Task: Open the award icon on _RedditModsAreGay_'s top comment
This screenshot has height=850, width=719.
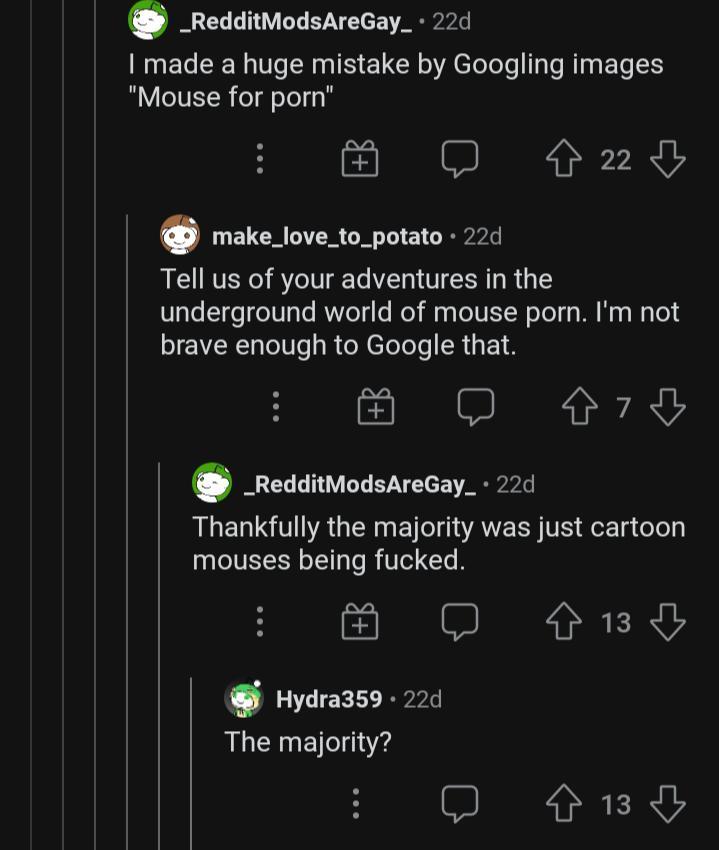Action: tap(360, 158)
